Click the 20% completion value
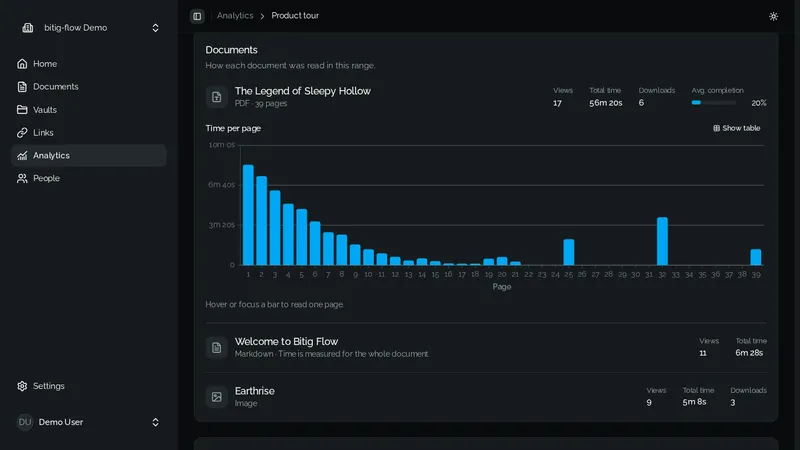This screenshot has width=800, height=450. pos(759,103)
